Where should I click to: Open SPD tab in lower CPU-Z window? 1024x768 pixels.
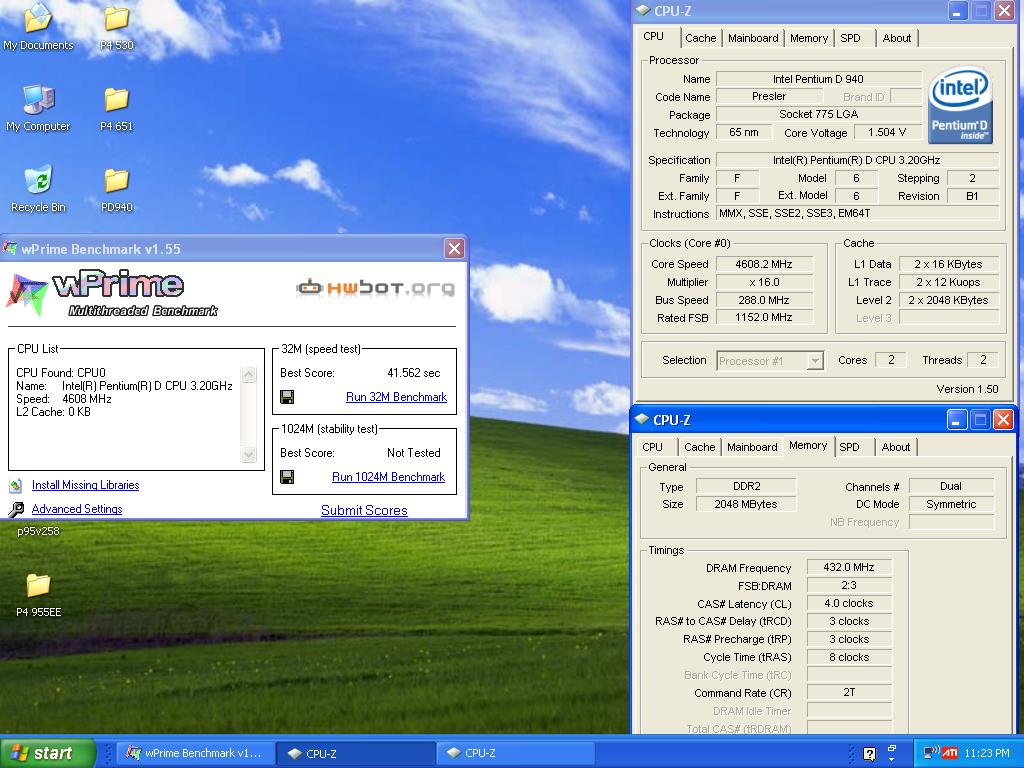point(849,447)
